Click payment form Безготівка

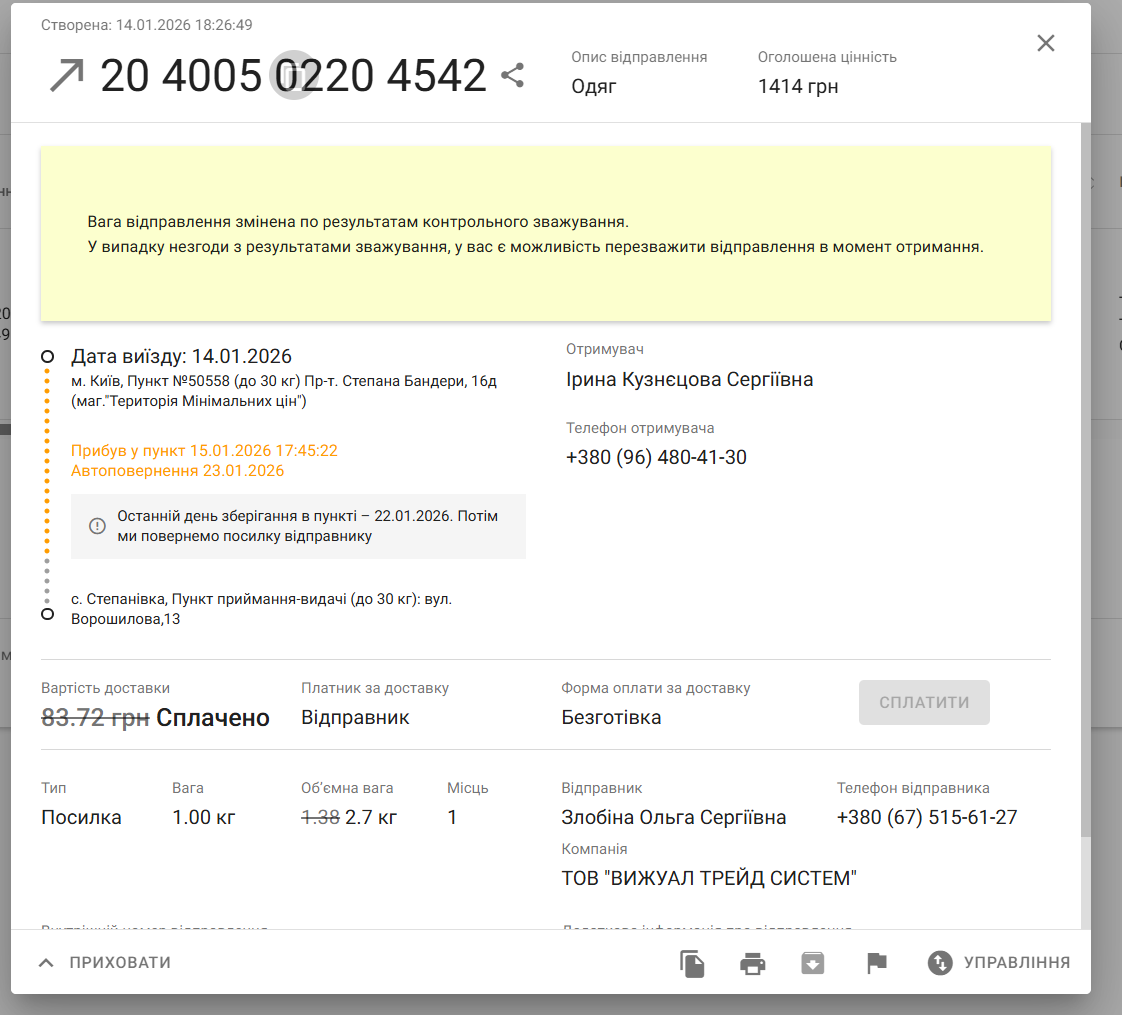tap(611, 717)
